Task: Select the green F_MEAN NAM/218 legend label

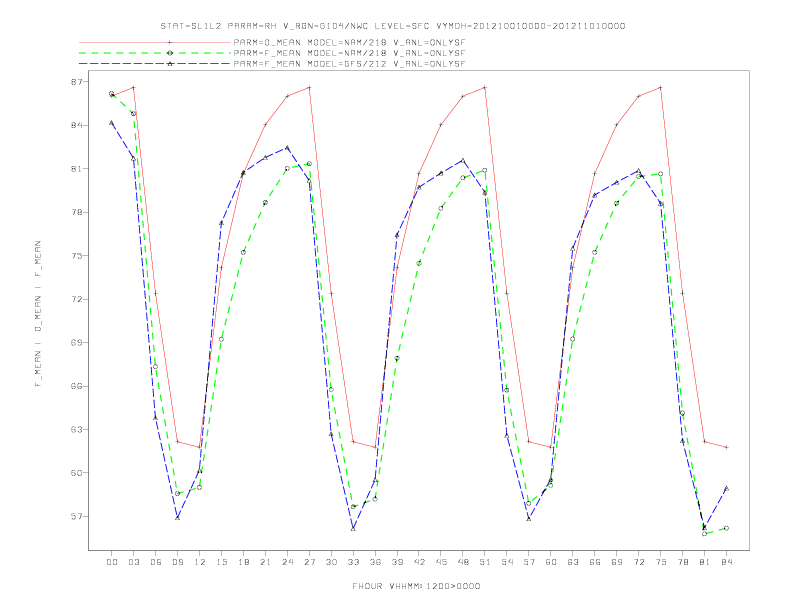Action: click(349, 53)
